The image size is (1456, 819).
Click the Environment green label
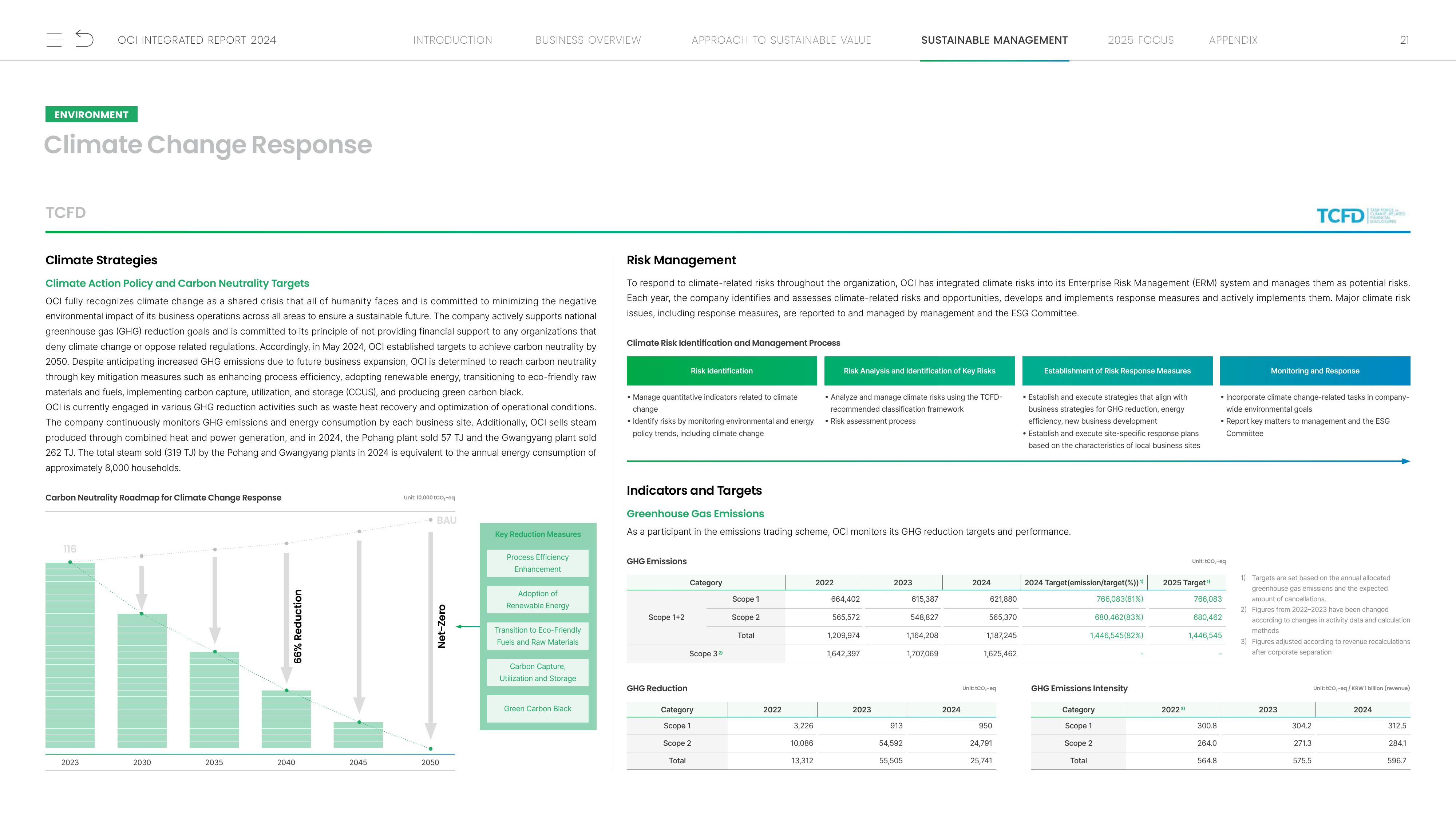[92, 115]
